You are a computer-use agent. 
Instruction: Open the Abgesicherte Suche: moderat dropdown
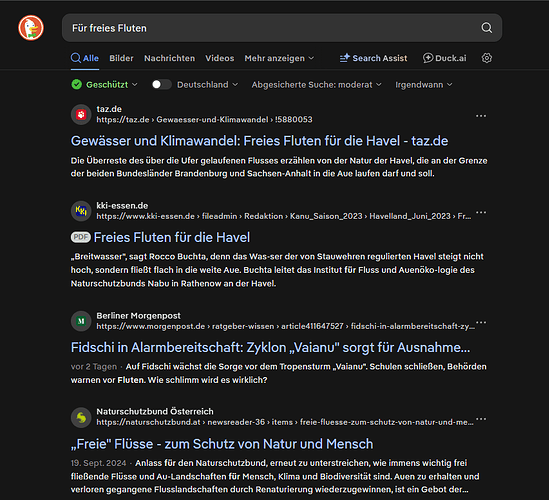(x=317, y=85)
